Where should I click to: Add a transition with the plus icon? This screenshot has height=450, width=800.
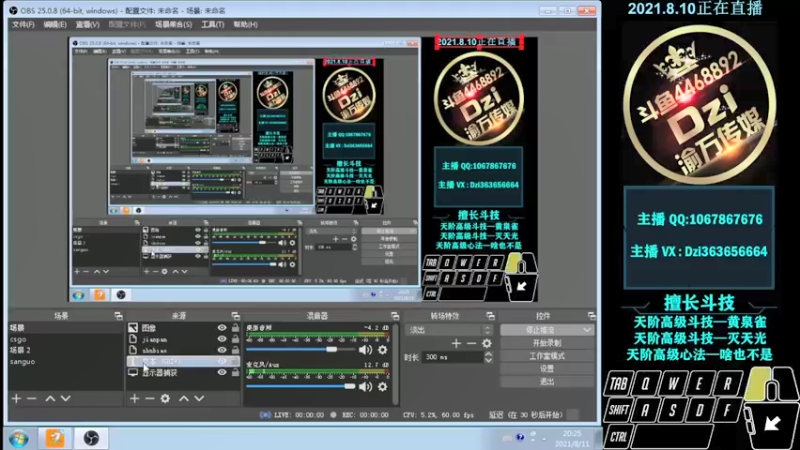(x=456, y=343)
